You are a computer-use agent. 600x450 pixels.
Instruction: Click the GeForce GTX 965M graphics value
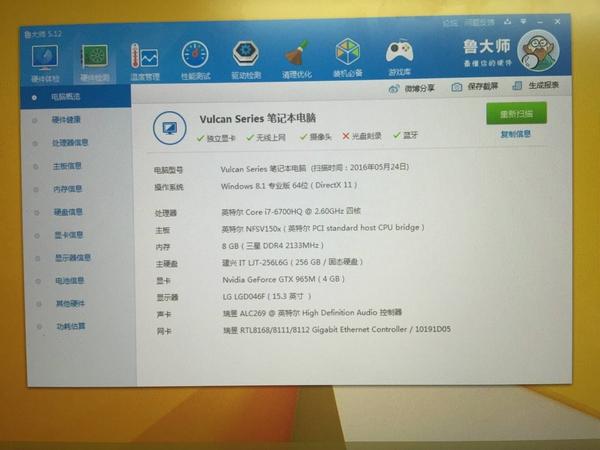tap(284, 279)
